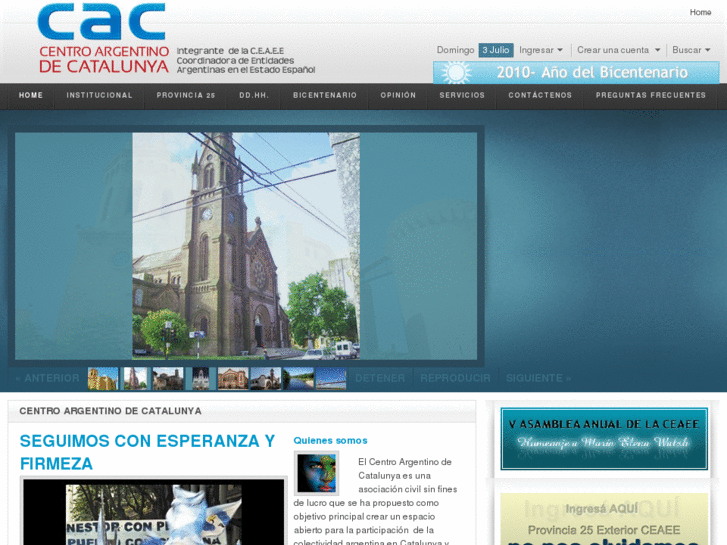The image size is (727, 545).
Task: Select the sixth domed building thumbnail
Action: pos(266,378)
